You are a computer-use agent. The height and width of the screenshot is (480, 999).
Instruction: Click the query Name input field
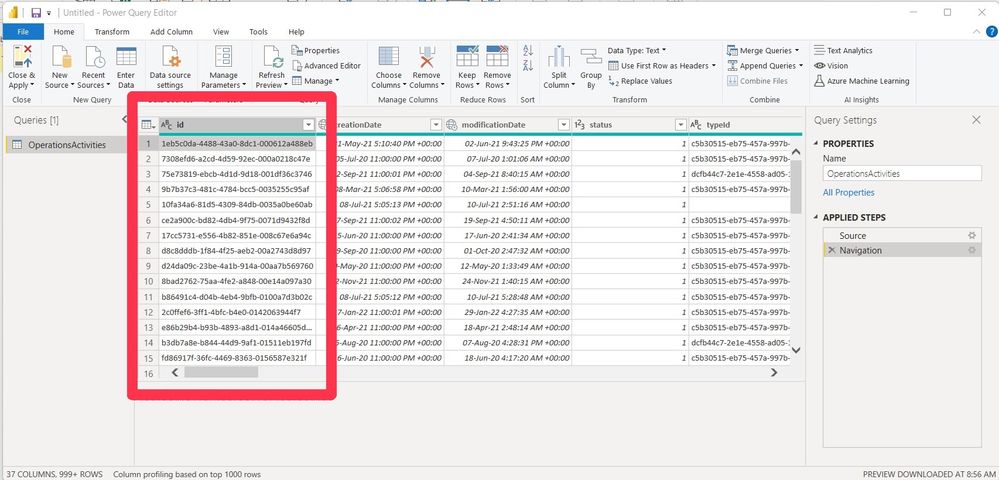pyautogui.click(x=902, y=173)
